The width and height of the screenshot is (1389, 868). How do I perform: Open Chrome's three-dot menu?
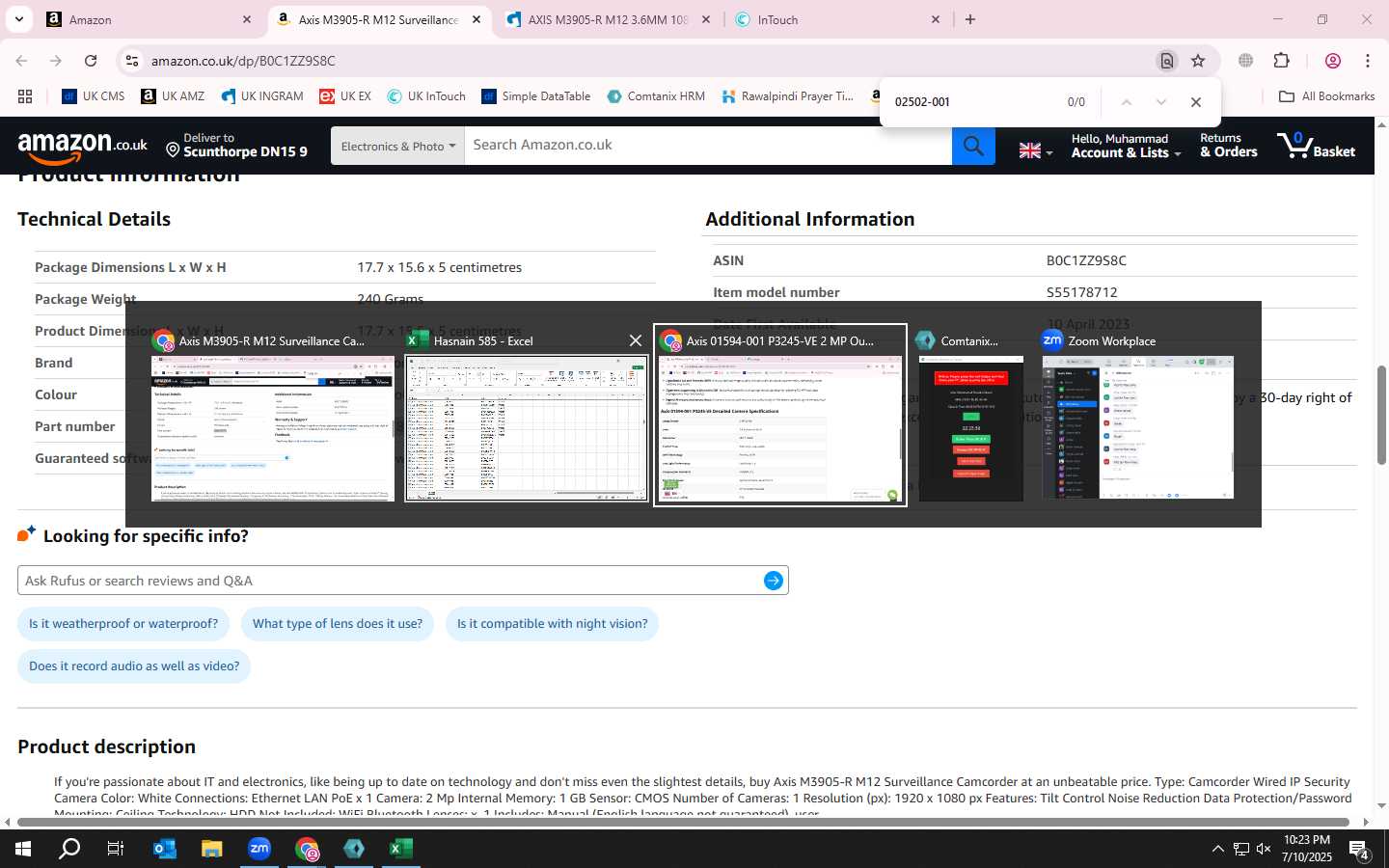coord(1368,61)
